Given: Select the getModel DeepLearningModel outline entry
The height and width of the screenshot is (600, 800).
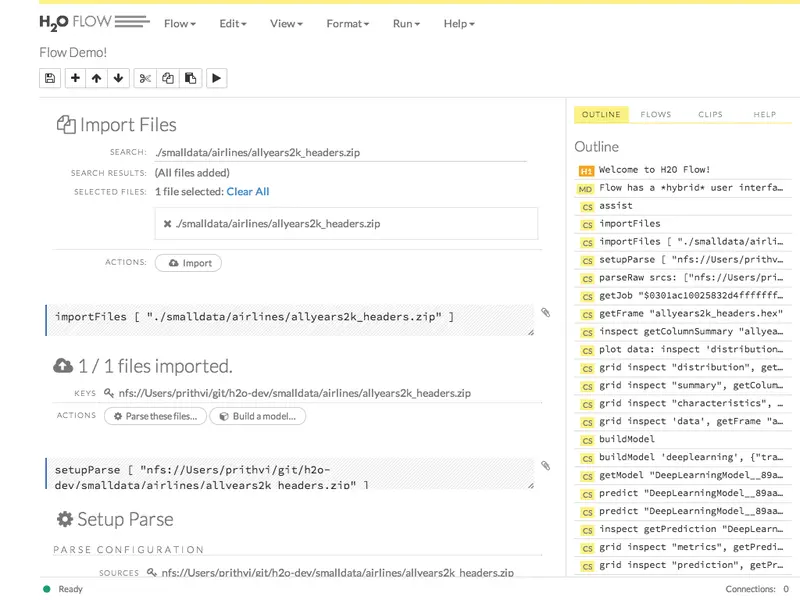Looking at the screenshot, I should point(685,476).
